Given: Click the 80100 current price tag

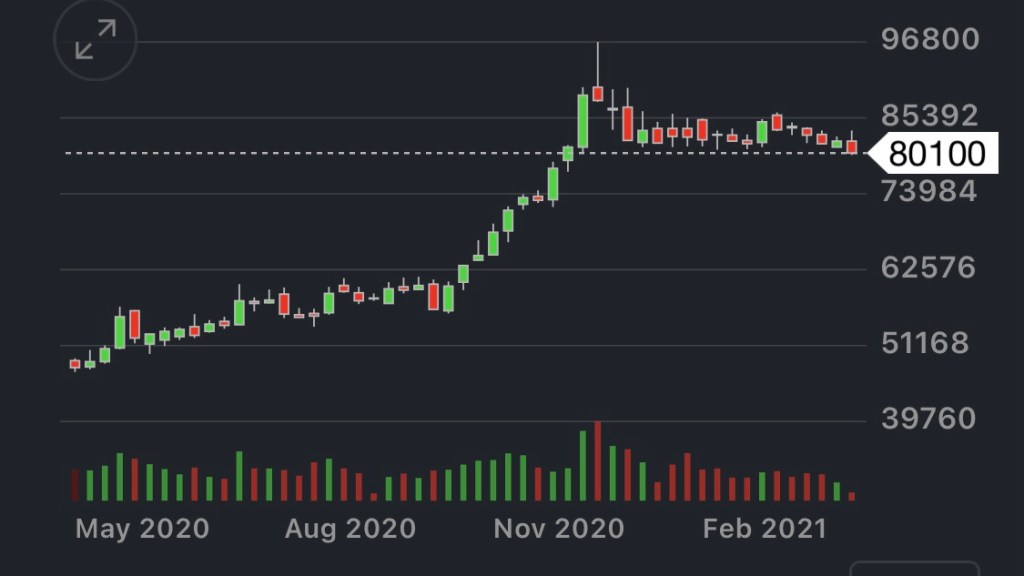Looking at the screenshot, I should [936, 154].
